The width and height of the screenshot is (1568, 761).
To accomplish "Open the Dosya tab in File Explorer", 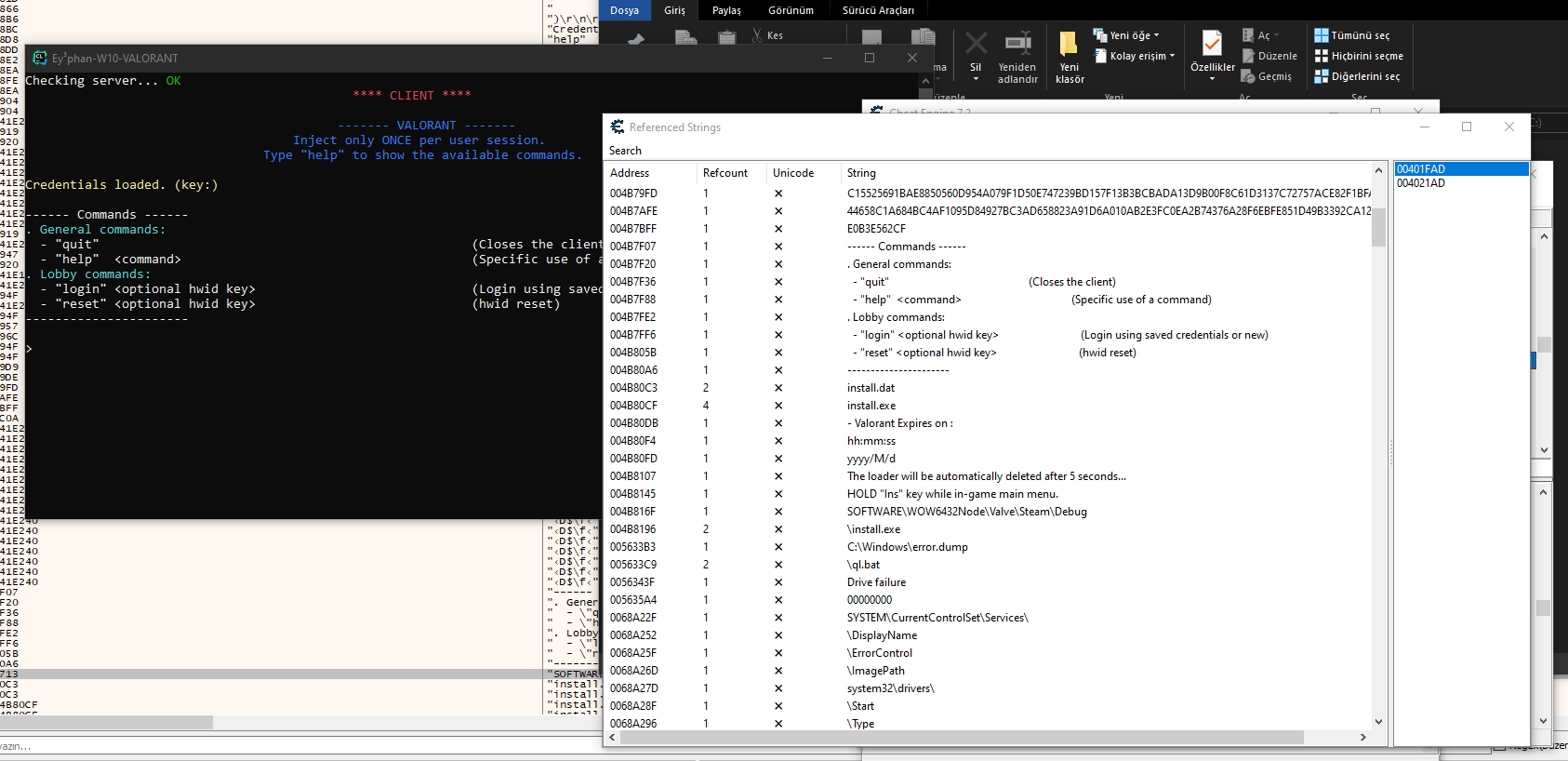I will pos(624,10).
